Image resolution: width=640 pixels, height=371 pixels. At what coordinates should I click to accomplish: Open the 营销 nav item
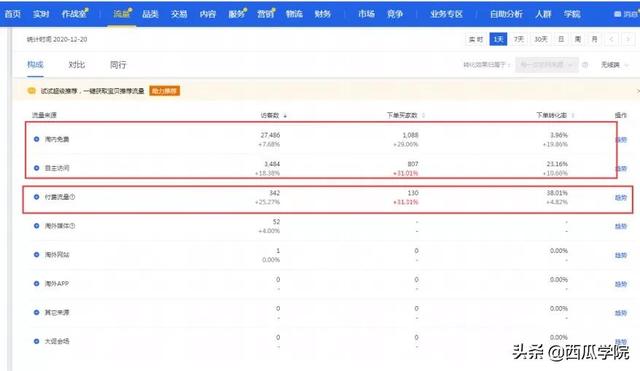266,14
